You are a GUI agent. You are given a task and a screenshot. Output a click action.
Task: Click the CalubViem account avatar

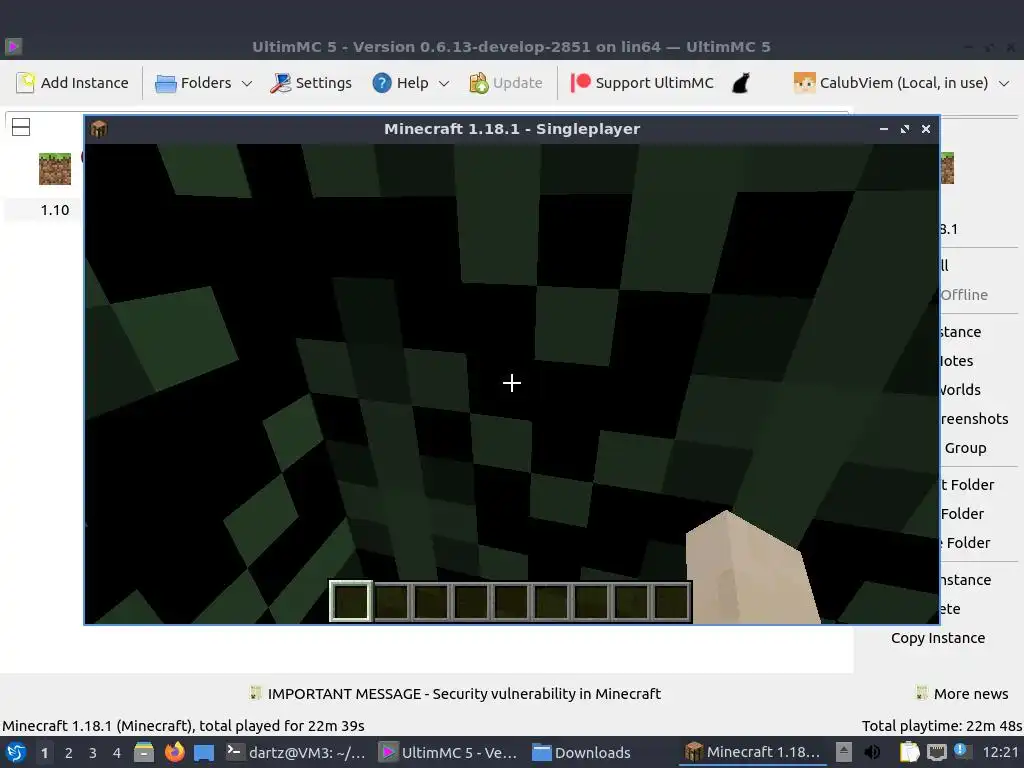click(804, 83)
